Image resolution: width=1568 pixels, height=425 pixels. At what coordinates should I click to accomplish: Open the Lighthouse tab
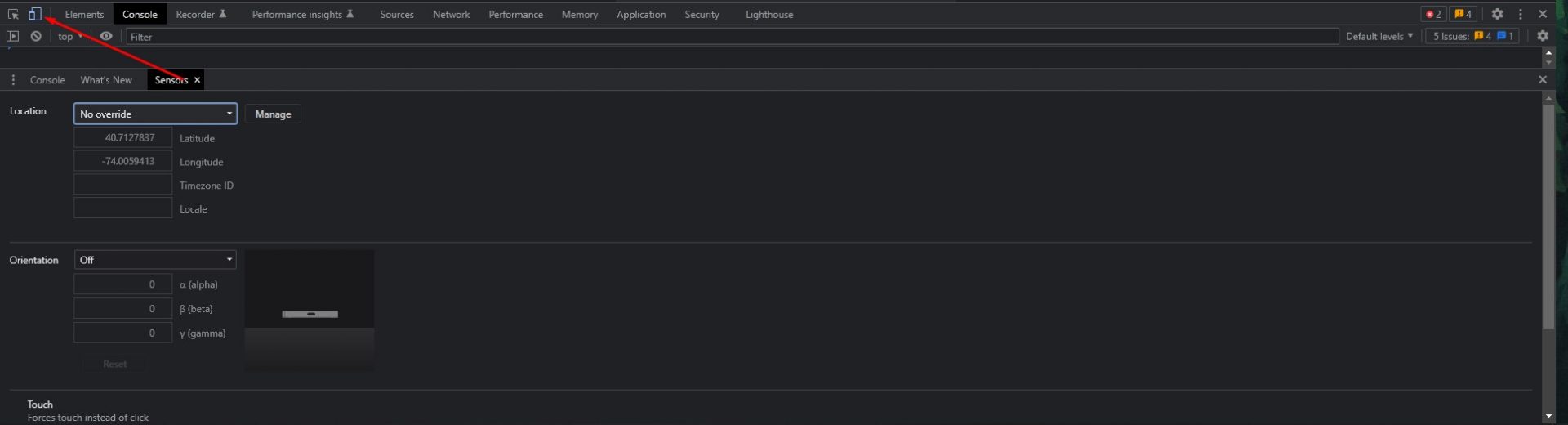pos(769,14)
